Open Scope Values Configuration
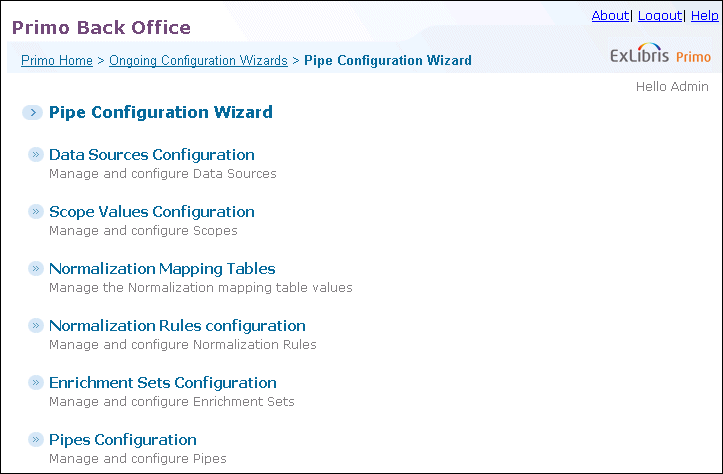723x474 pixels. click(152, 212)
